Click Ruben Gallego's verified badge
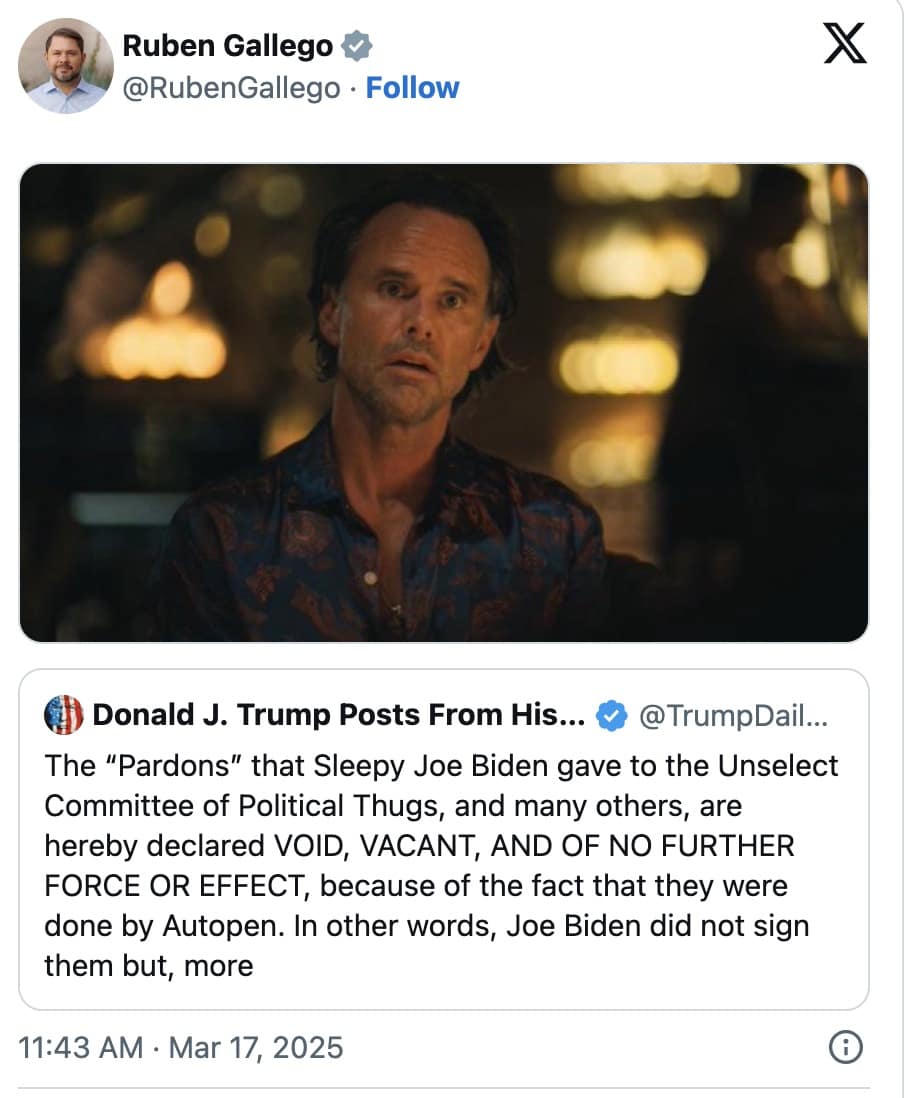908x1098 pixels. click(x=357, y=45)
